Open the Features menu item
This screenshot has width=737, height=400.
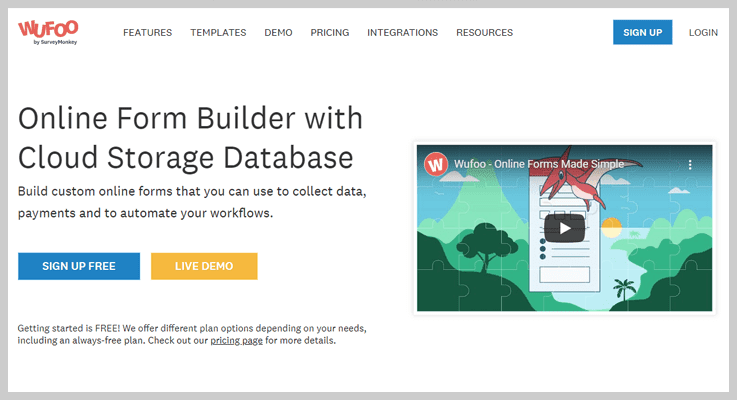pyautogui.click(x=148, y=32)
